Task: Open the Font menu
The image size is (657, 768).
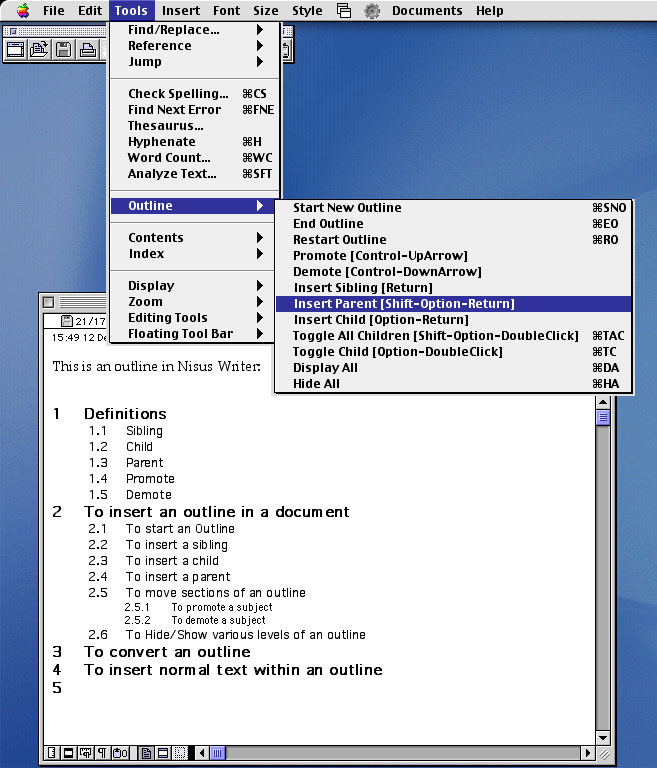Action: (x=226, y=10)
